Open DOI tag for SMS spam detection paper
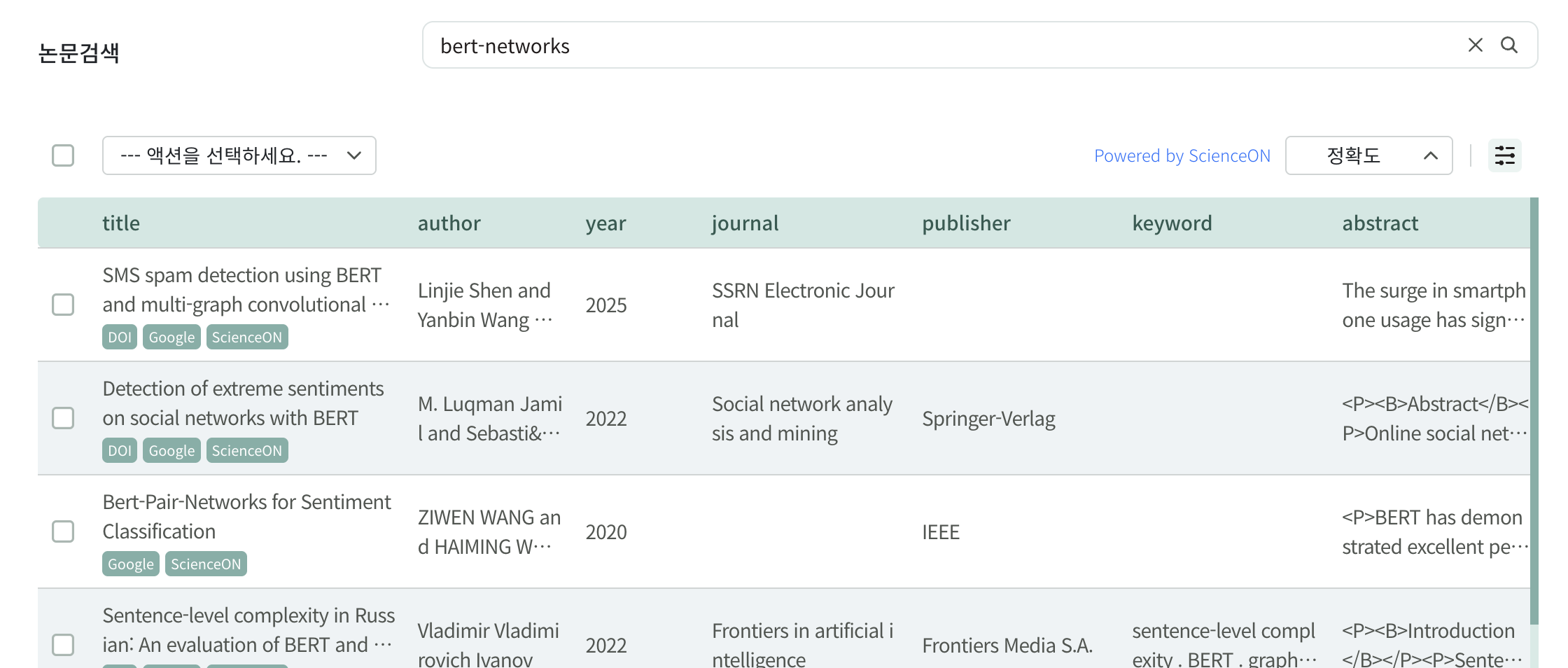The width and height of the screenshot is (1568, 668). 120,337
